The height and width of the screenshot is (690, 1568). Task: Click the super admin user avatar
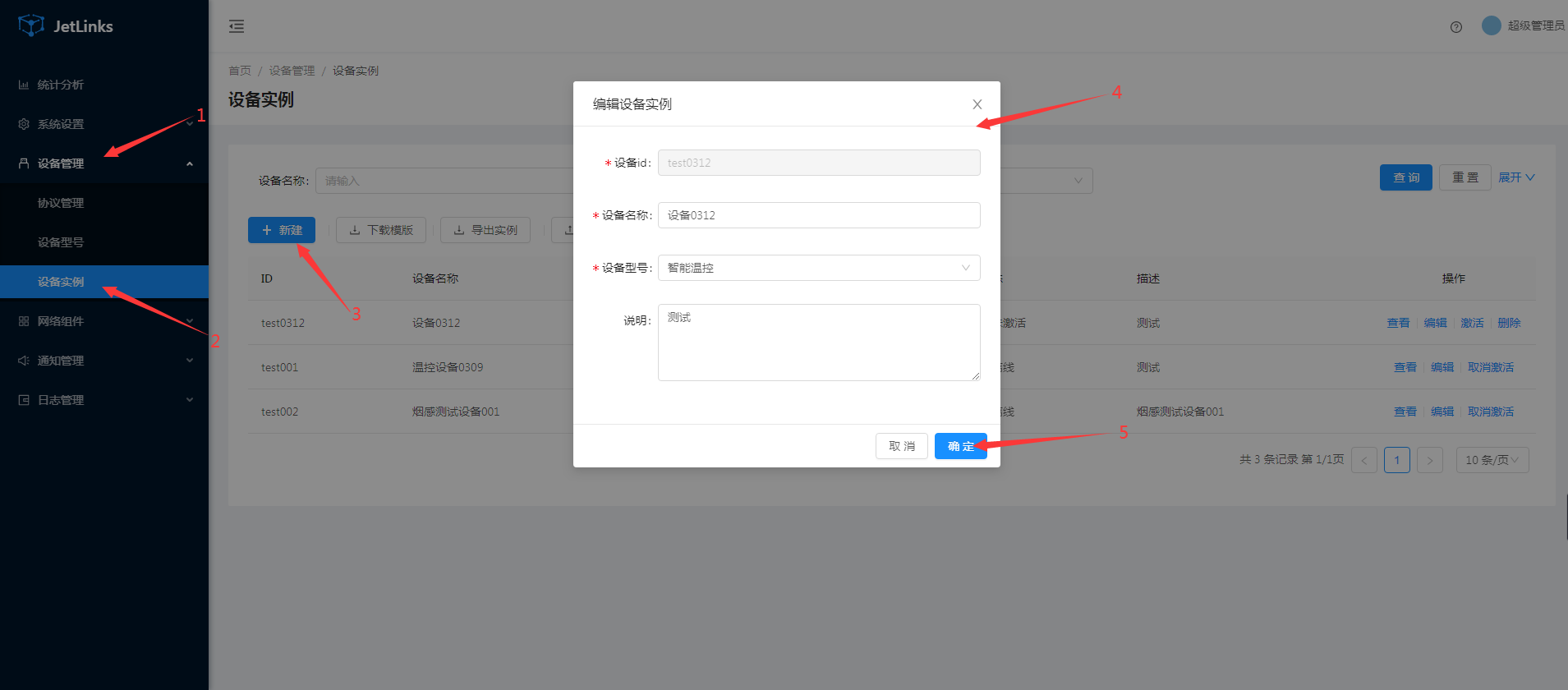[x=1491, y=25]
